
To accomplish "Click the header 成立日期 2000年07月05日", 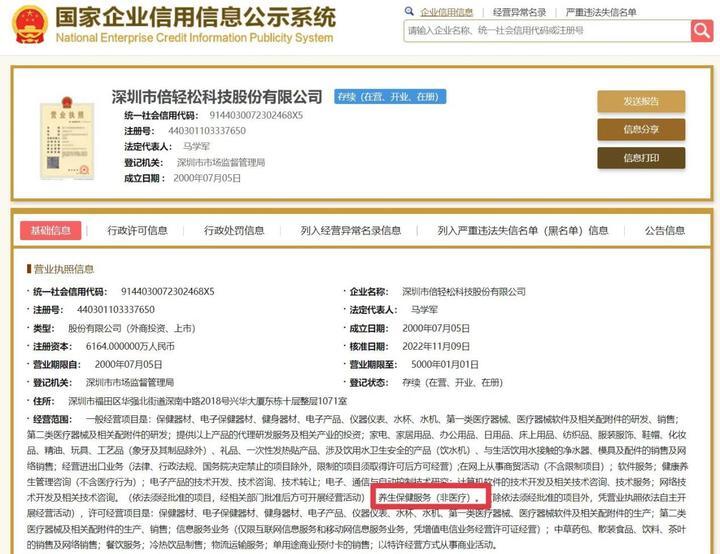I will tap(207, 178).
